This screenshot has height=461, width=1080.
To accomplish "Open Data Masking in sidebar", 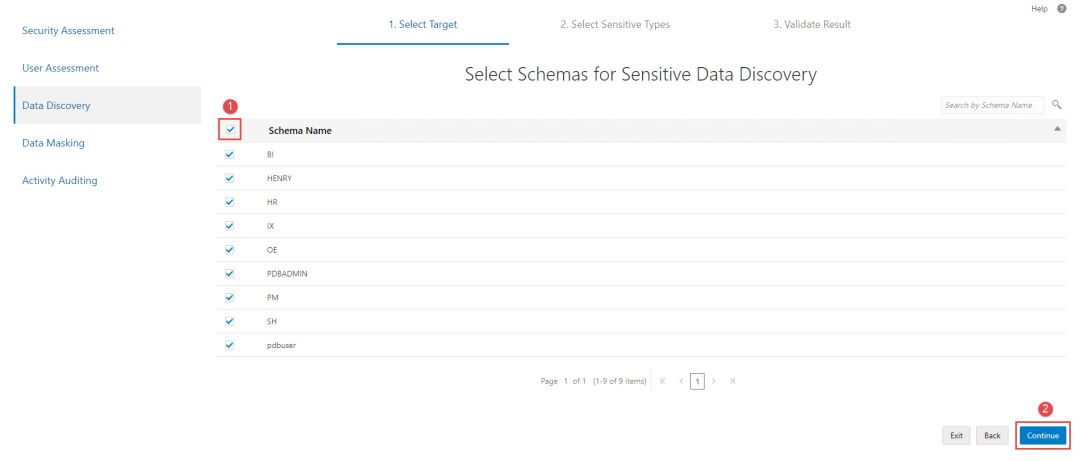I will click(53, 143).
